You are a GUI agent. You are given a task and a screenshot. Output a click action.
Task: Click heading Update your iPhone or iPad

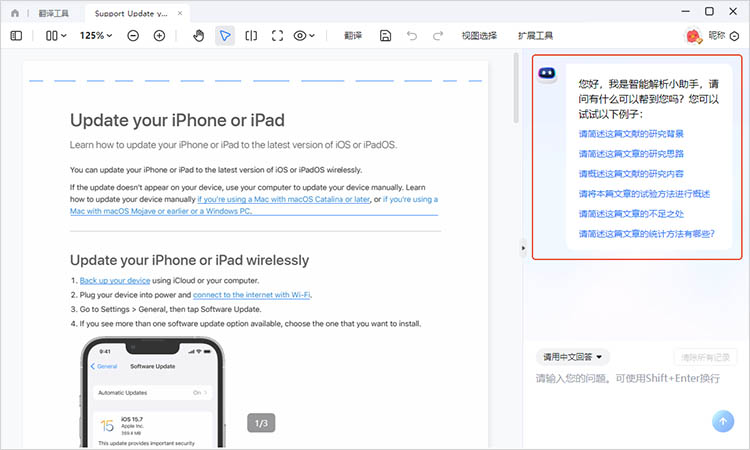point(177,120)
